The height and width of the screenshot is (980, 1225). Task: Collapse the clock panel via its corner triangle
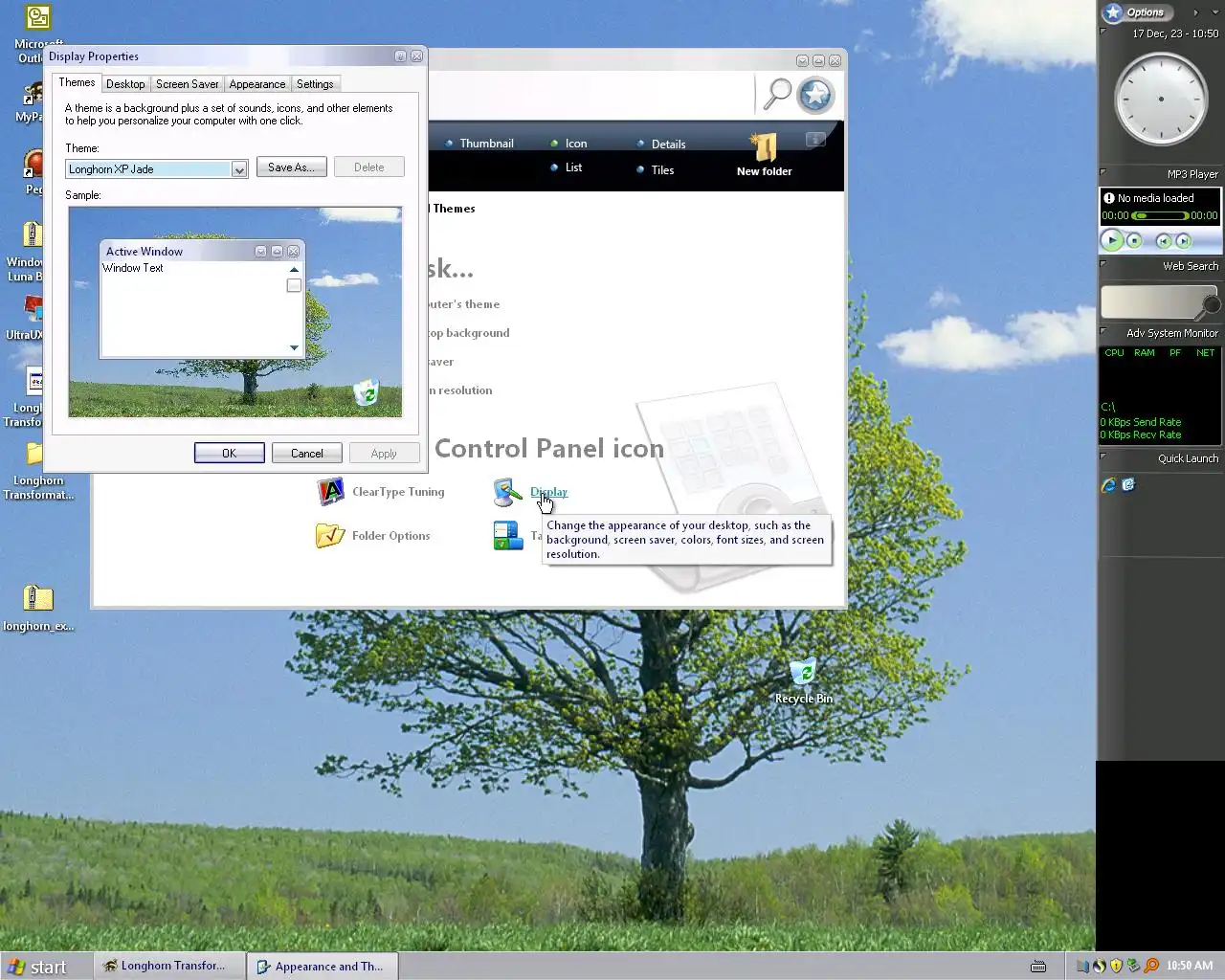[x=1103, y=32]
